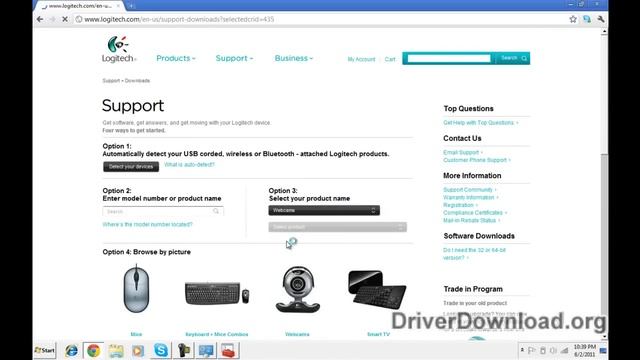Open Internet Explorer from taskbar
Viewport: 640px width, 360px height.
(71, 351)
